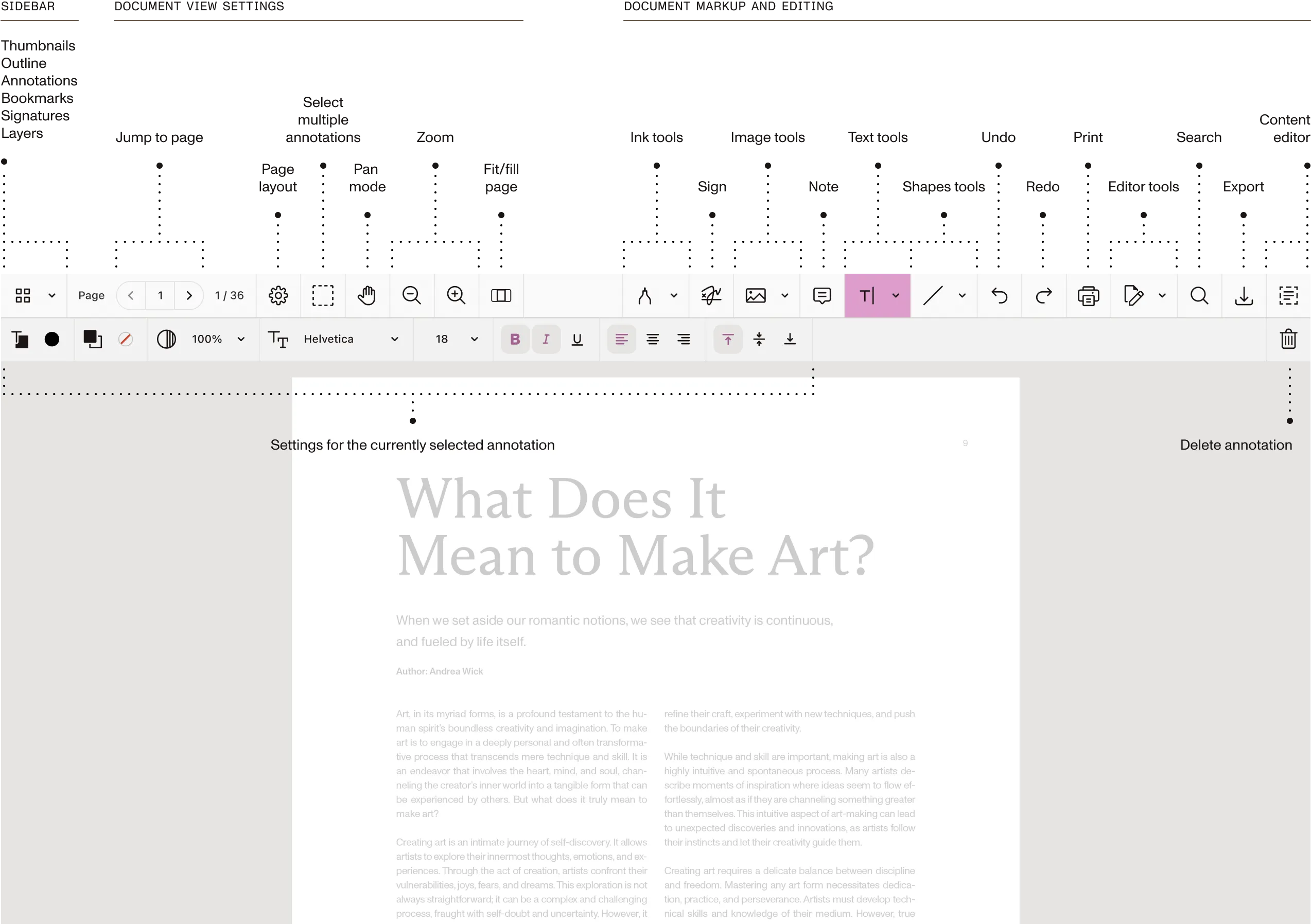This screenshot has width=1311, height=924.
Task: Select the highlighted text tool
Action: tap(867, 296)
